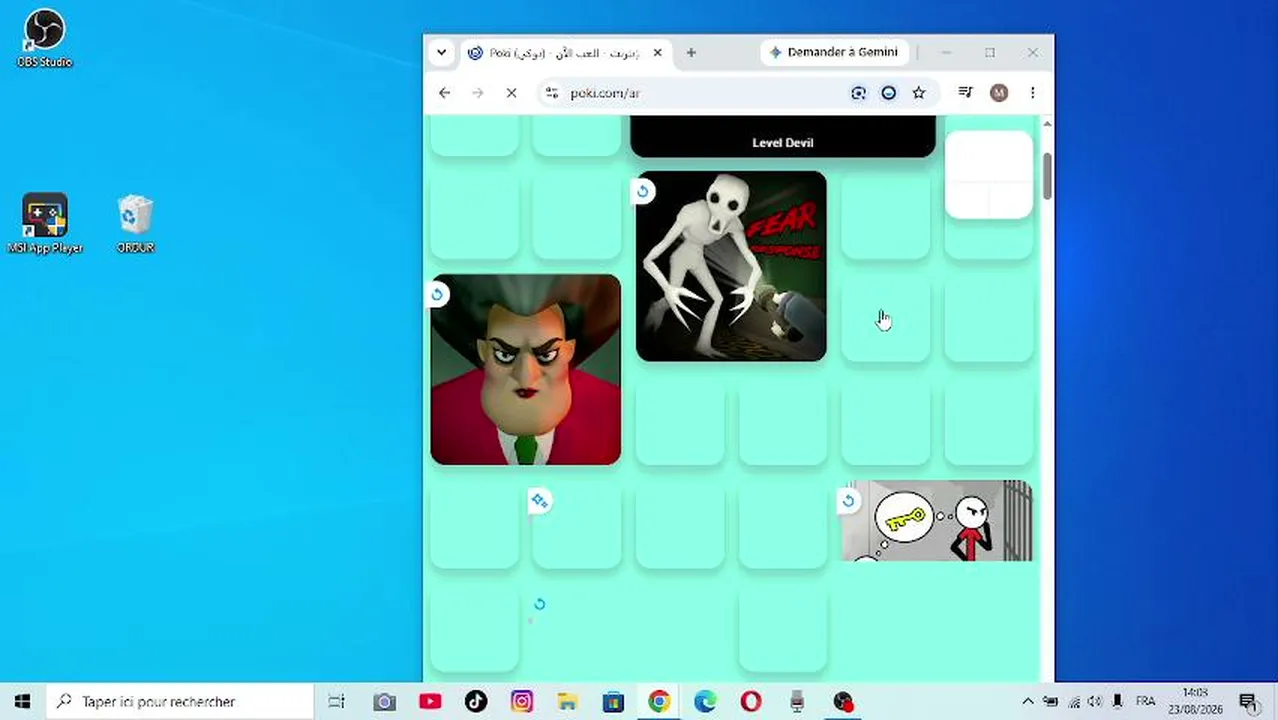1278x720 pixels.
Task: Click refresh badge on Fear Response tile
Action: (643, 191)
